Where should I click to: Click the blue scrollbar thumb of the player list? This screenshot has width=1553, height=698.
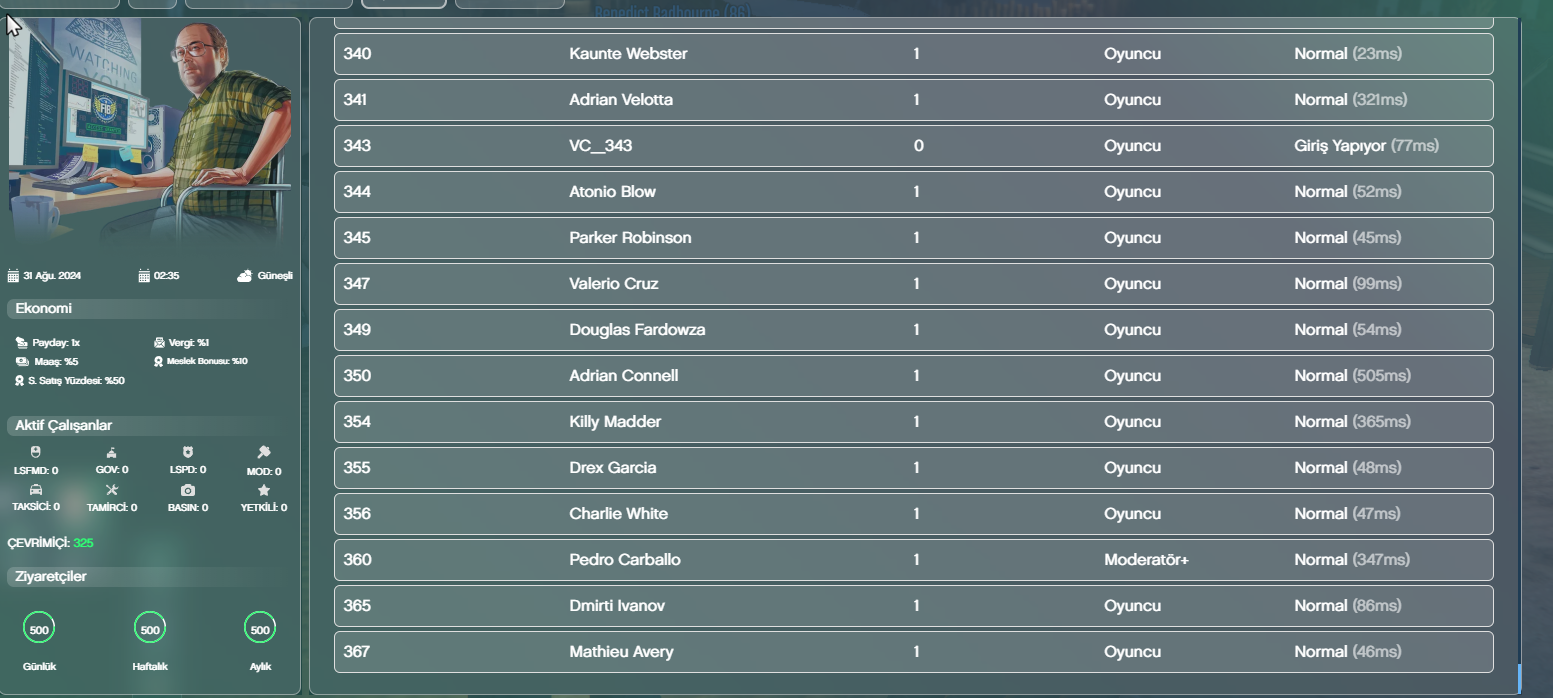coord(1518,678)
